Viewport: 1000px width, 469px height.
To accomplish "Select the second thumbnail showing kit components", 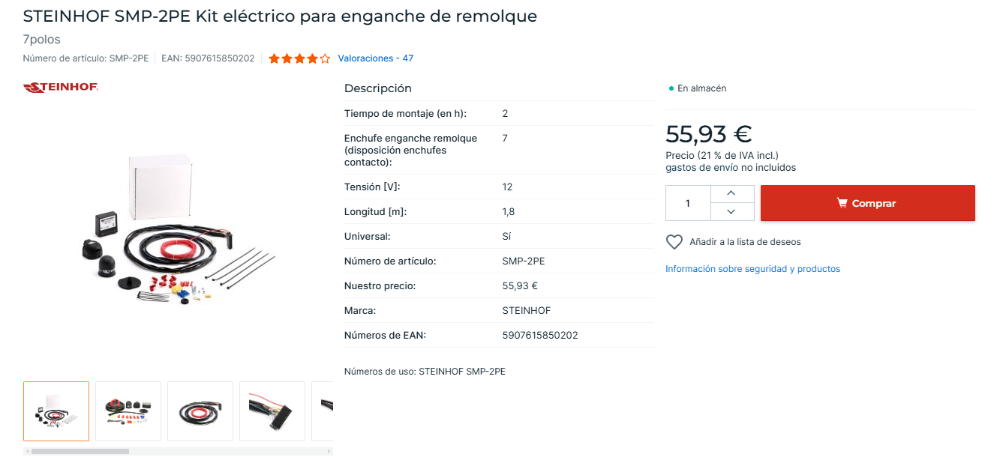I will pyautogui.click(x=128, y=411).
